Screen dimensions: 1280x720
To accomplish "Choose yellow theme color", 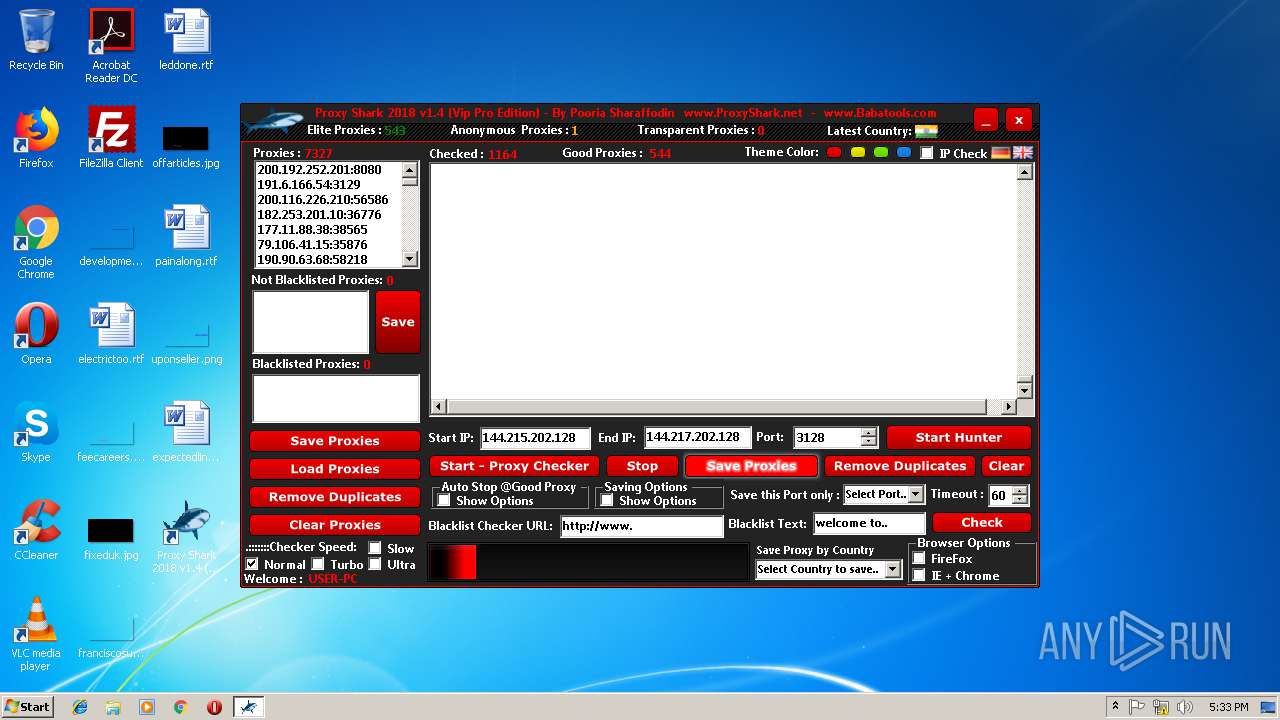I will [858, 152].
